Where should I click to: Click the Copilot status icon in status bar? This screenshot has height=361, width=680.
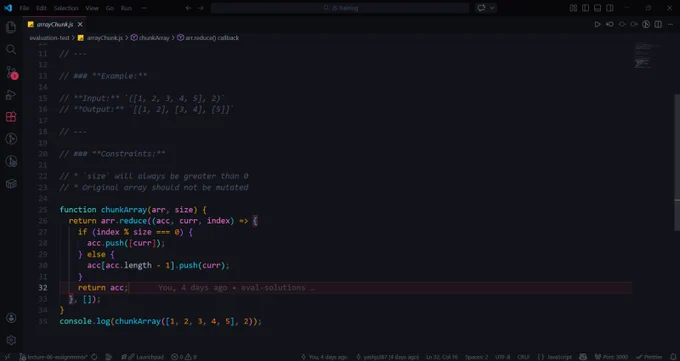(583, 357)
